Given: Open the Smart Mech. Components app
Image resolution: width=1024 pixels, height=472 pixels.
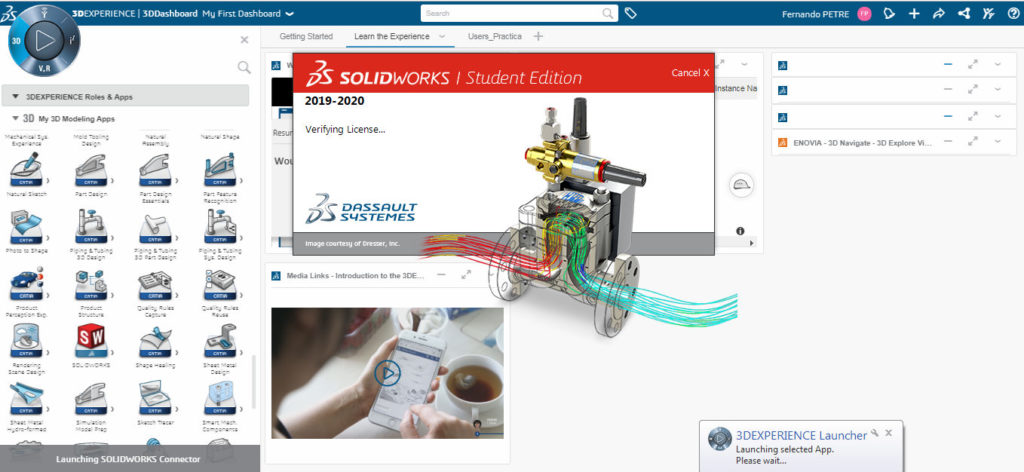Looking at the screenshot, I should click(220, 398).
